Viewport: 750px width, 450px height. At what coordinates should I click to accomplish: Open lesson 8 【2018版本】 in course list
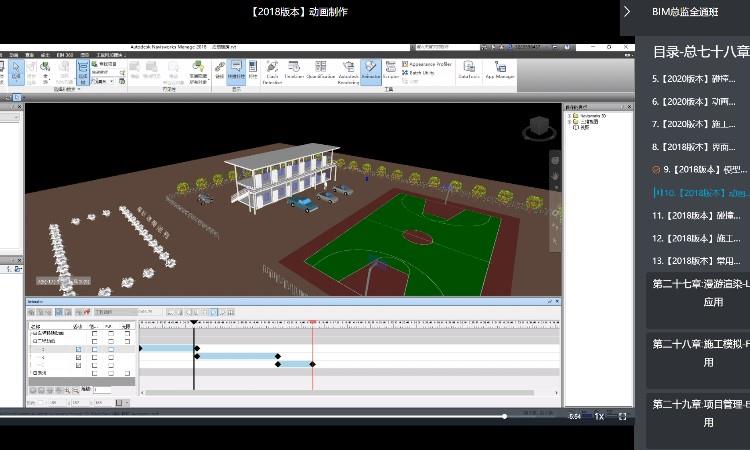pyautogui.click(x=695, y=146)
